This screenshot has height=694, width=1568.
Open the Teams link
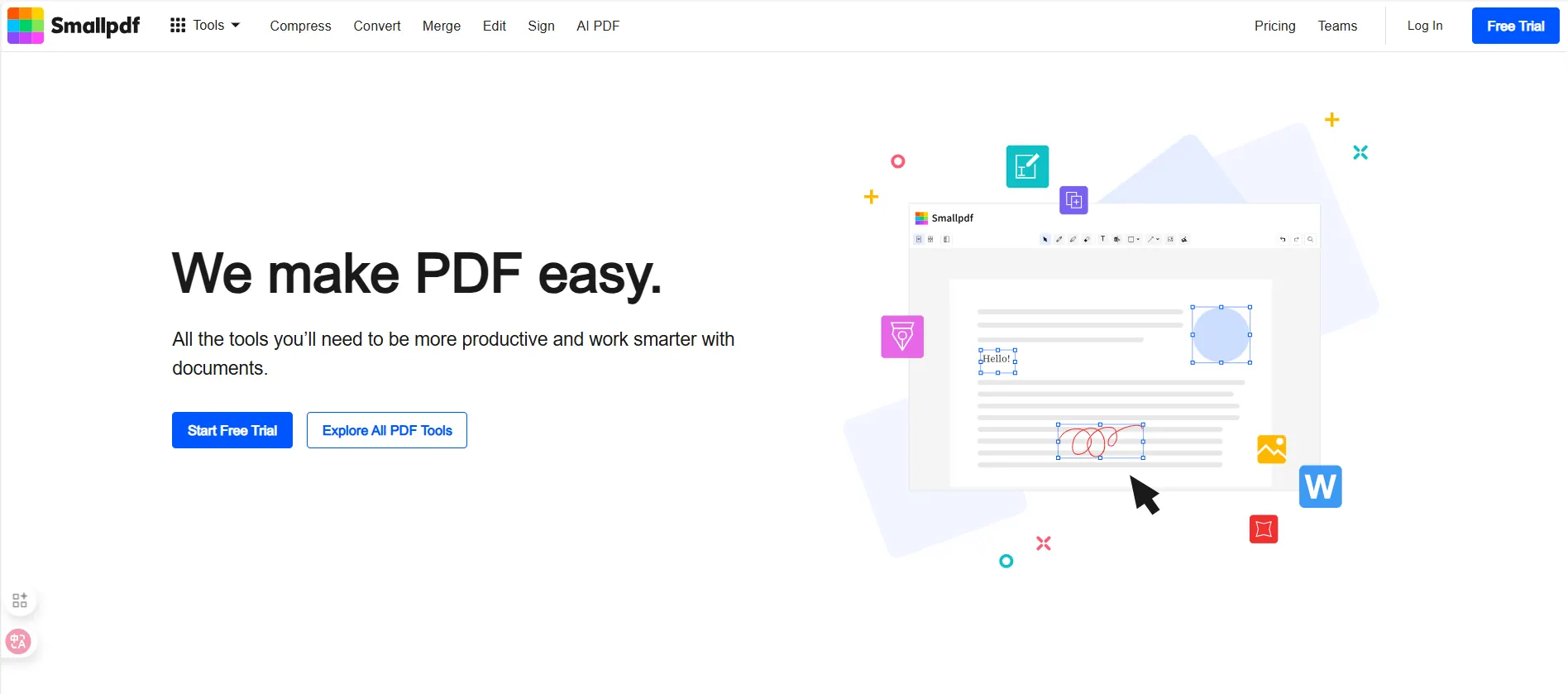(1337, 26)
